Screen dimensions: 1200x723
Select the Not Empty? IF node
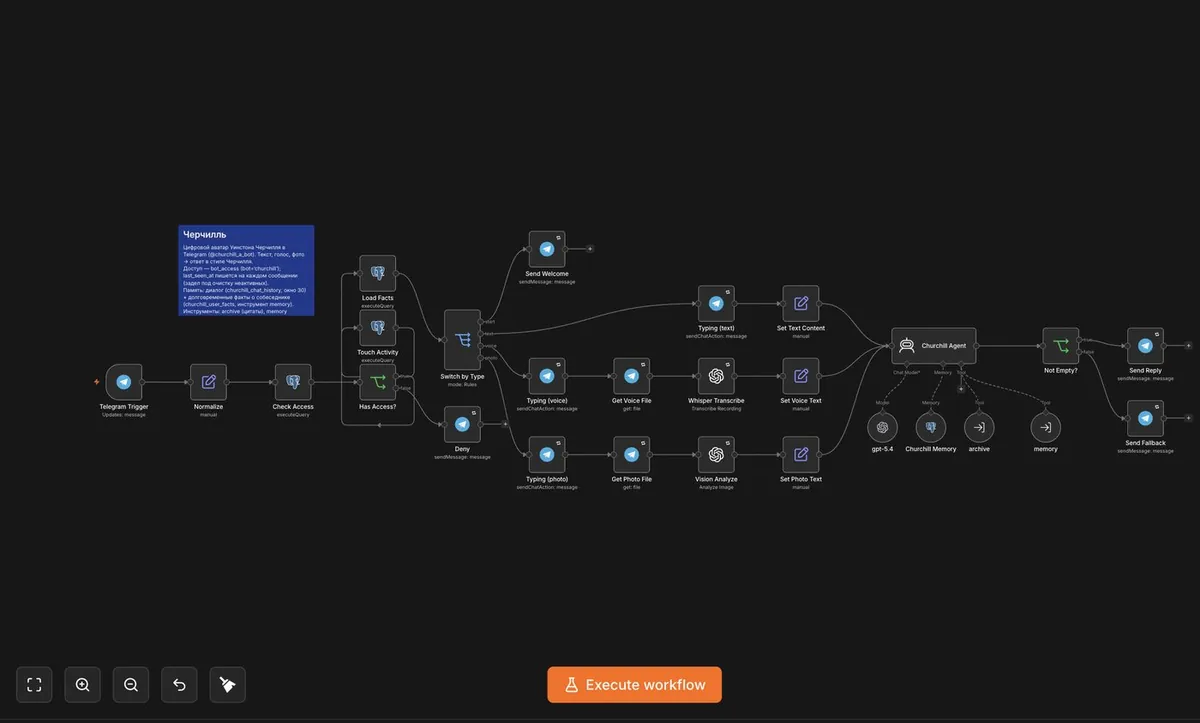[x=1061, y=346]
